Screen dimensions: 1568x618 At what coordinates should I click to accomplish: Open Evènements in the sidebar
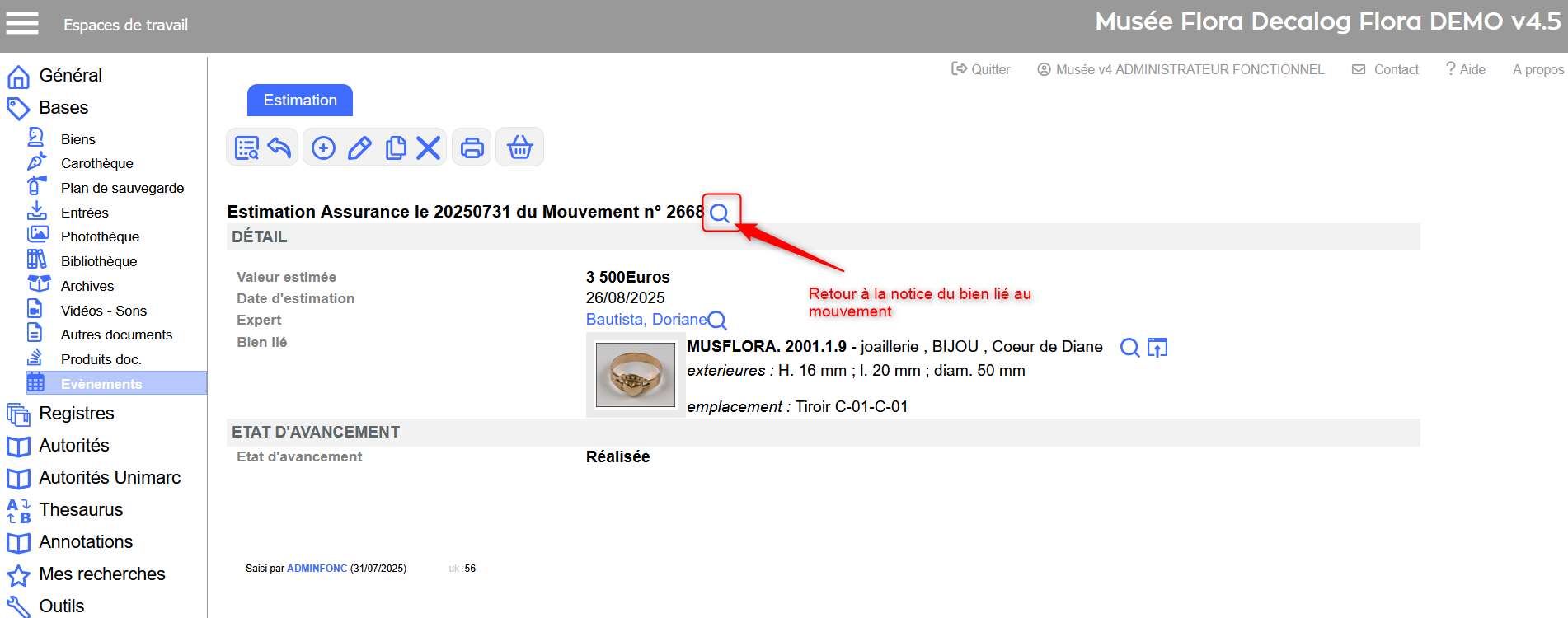coord(101,384)
